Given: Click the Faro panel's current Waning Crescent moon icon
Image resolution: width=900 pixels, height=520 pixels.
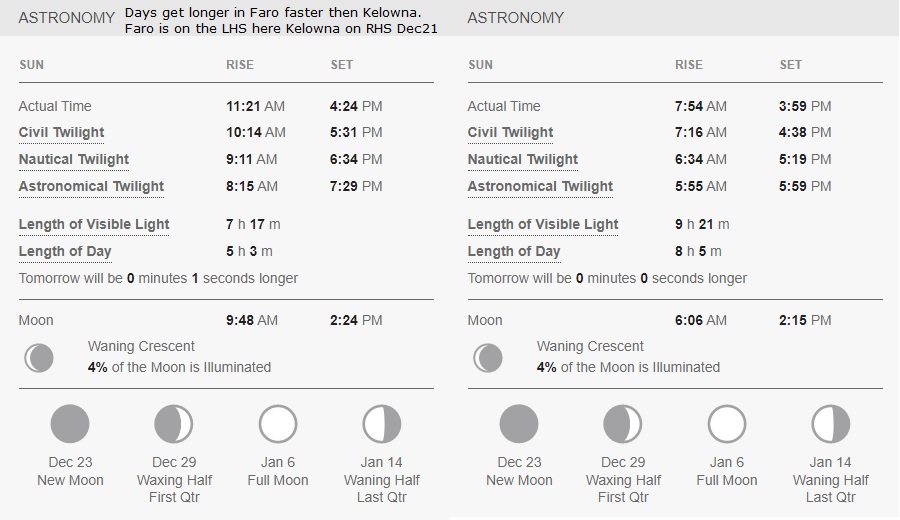Looking at the screenshot, I should [39, 358].
